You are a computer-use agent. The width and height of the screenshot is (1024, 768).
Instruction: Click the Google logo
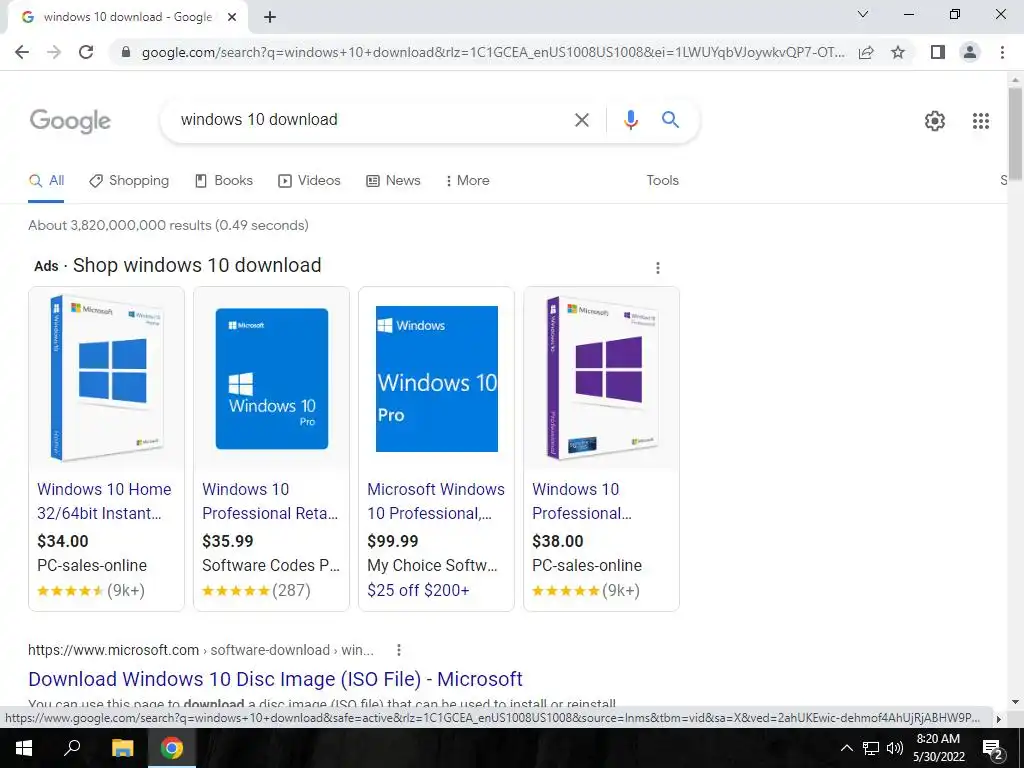(71, 121)
